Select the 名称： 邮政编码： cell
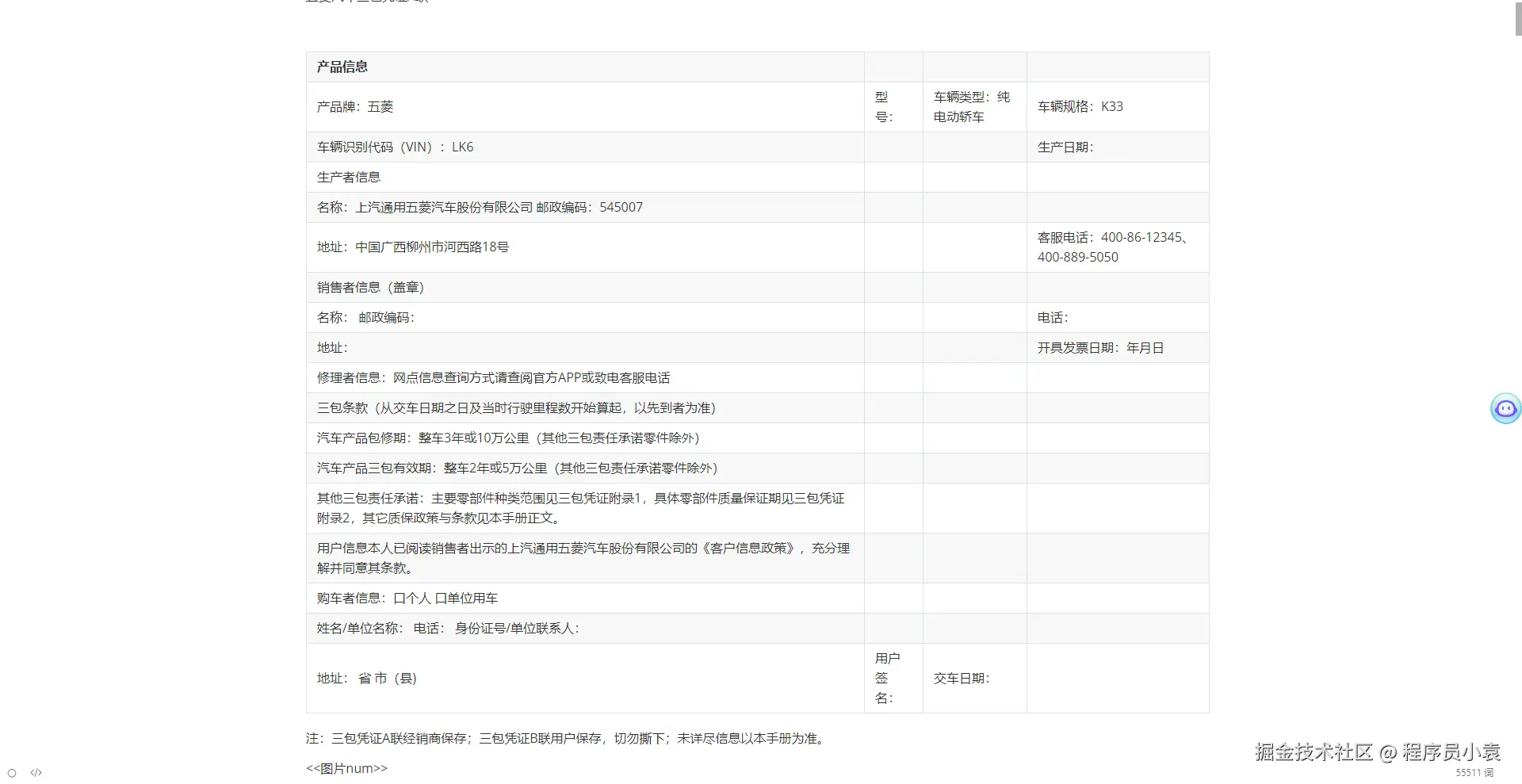 click(585, 318)
